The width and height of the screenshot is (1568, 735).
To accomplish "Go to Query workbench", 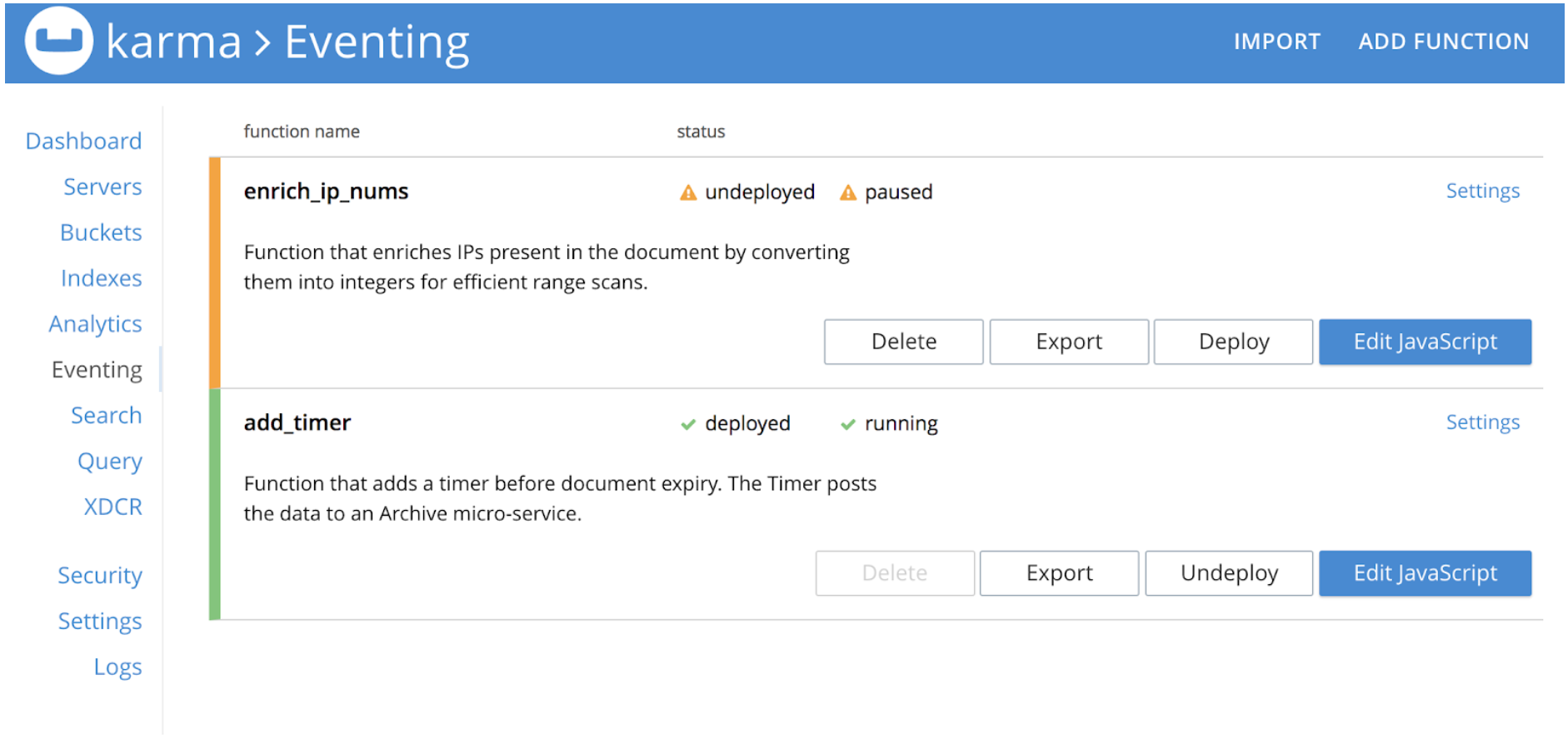I will [x=109, y=461].
